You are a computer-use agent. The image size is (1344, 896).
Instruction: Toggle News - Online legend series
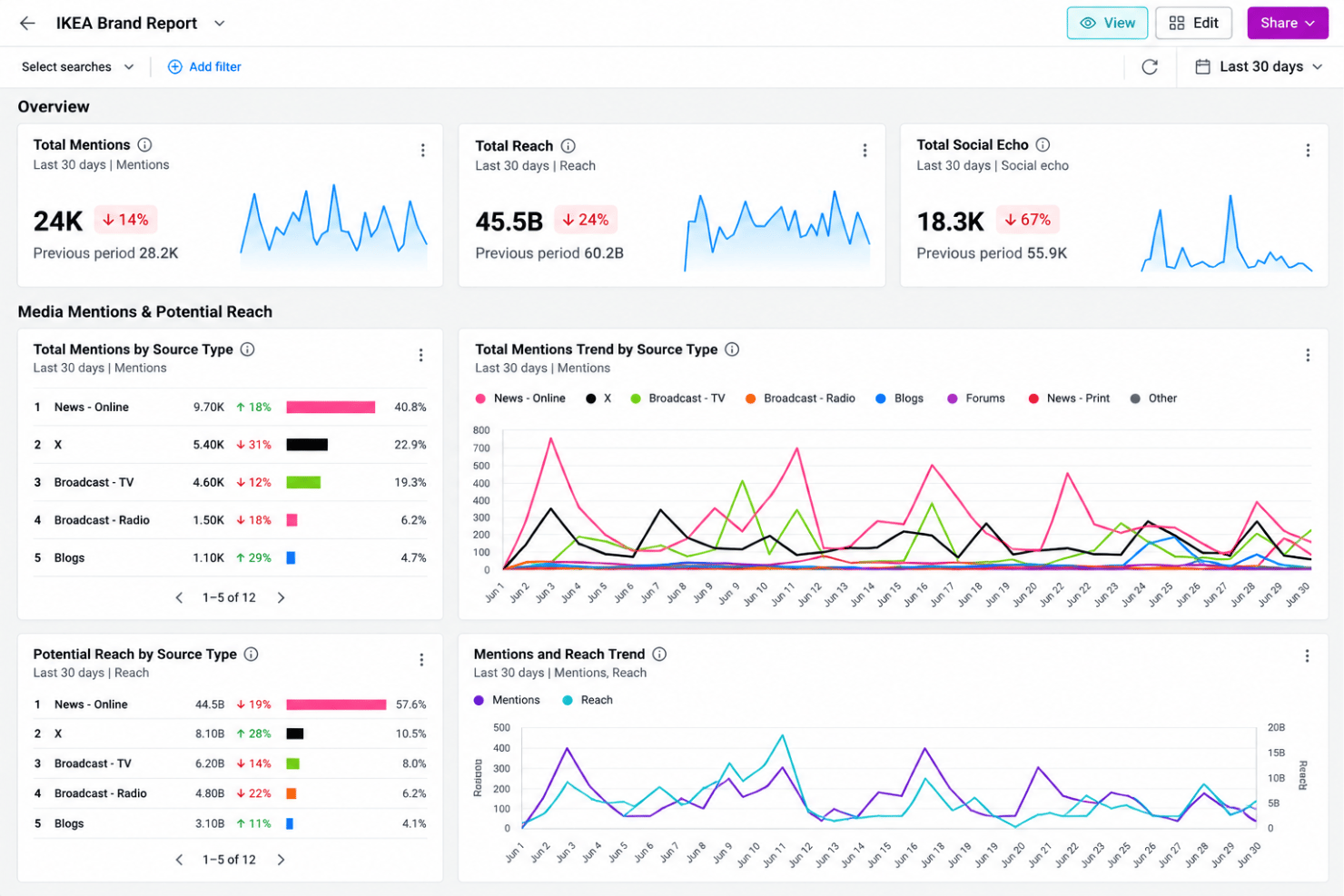(520, 399)
